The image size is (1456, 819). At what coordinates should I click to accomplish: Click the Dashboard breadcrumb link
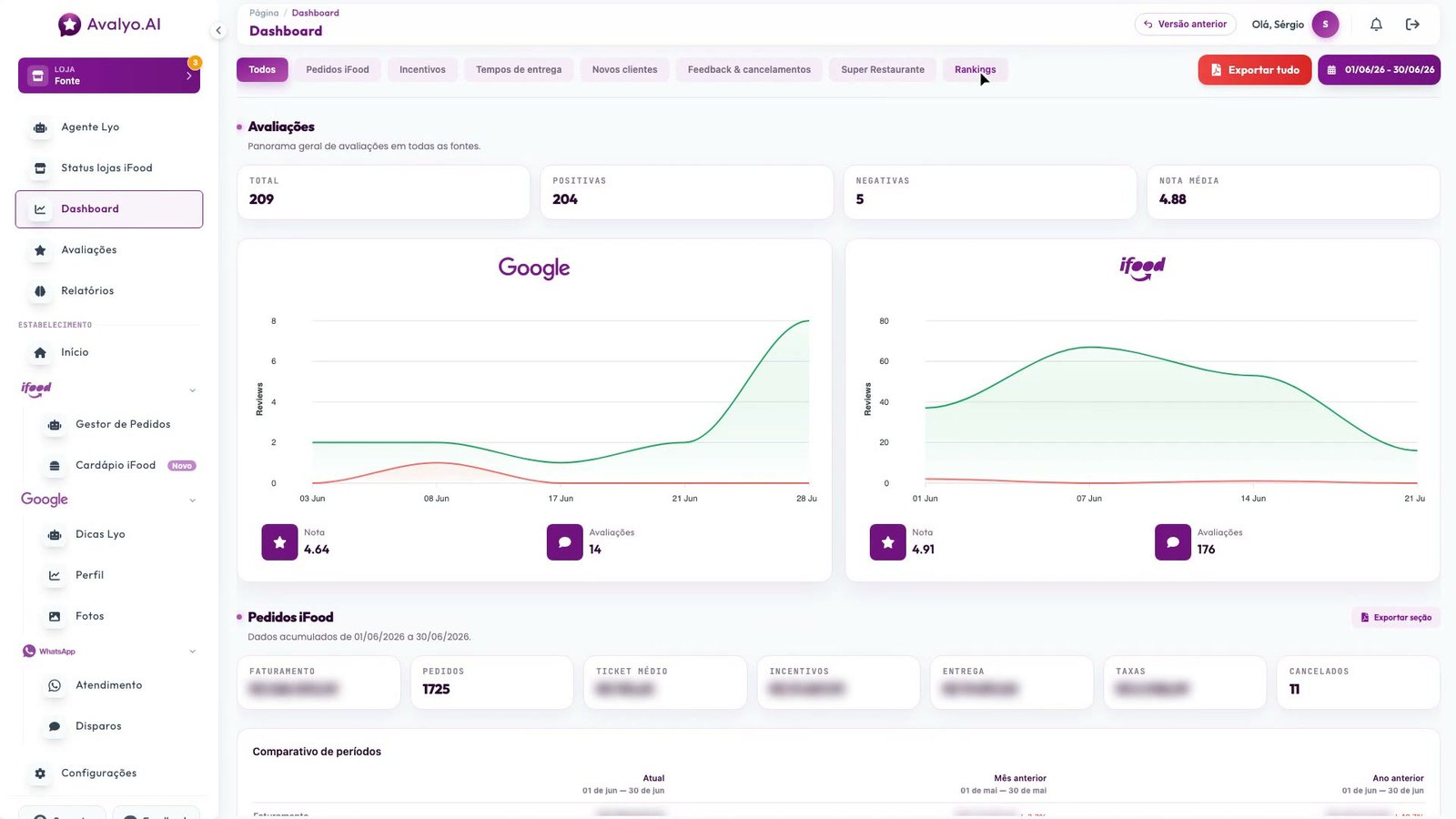tap(315, 13)
